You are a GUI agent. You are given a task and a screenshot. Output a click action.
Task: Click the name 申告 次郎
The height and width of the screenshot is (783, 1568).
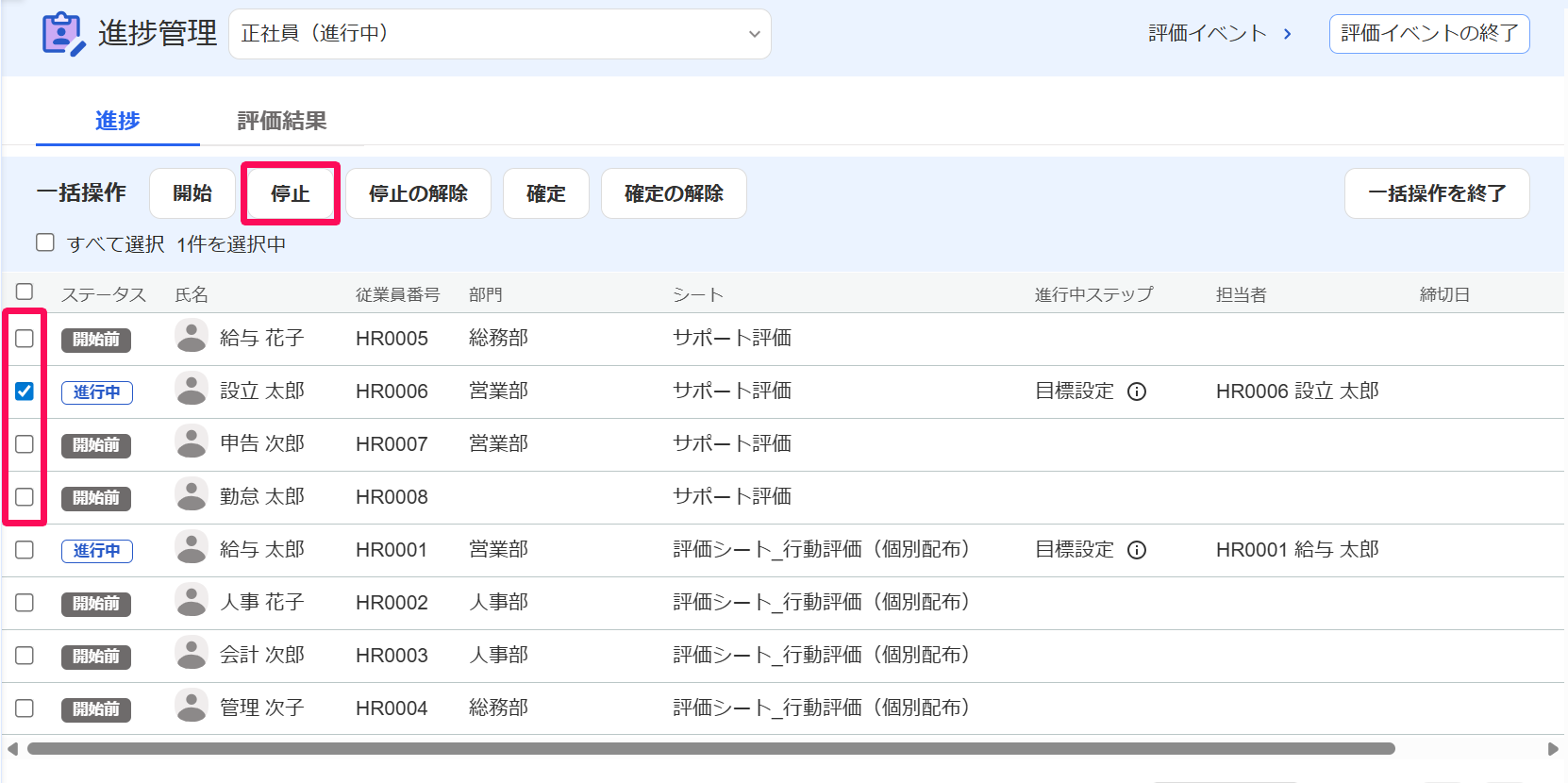coord(262,443)
